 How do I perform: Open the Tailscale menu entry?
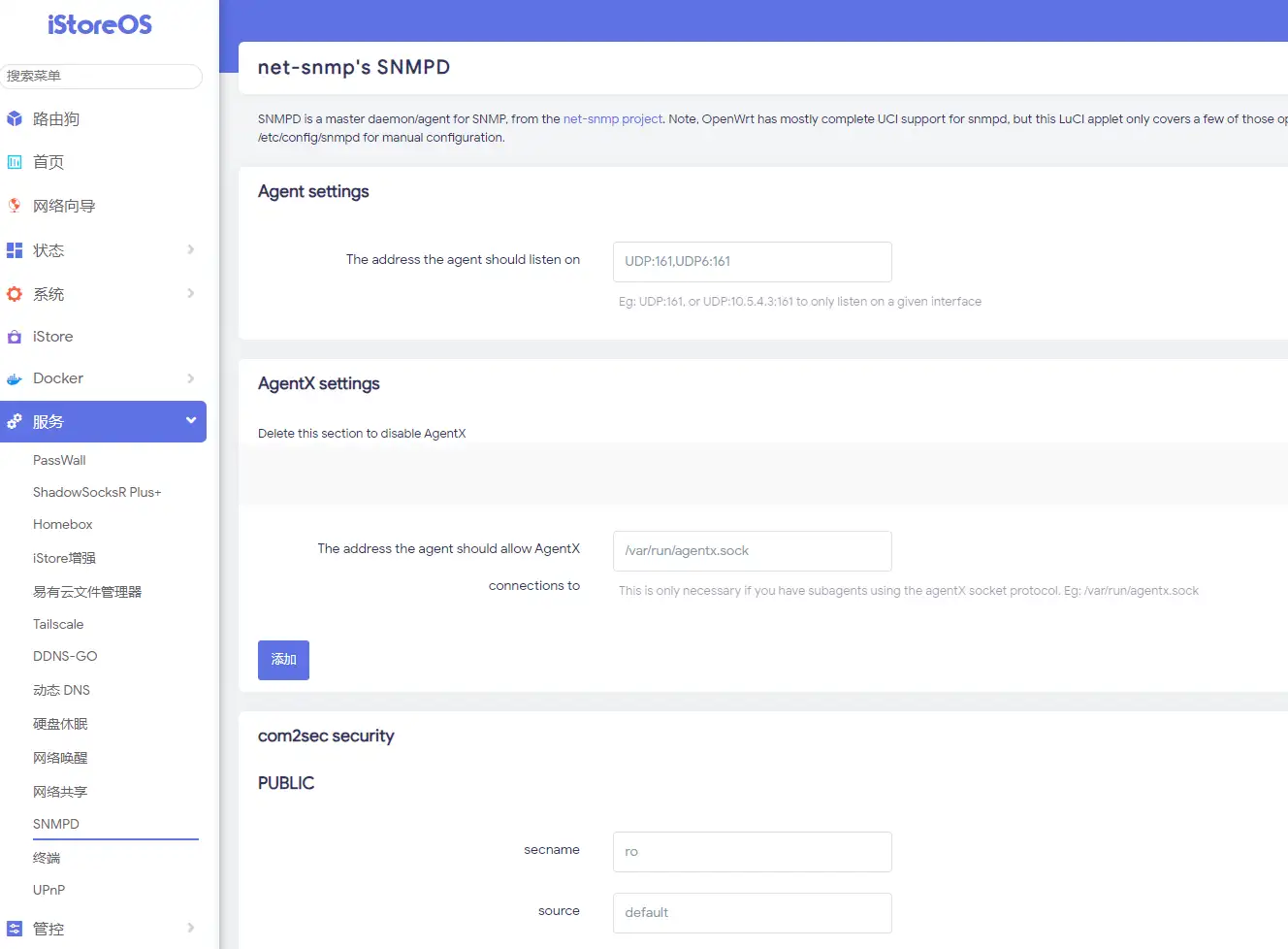point(58,624)
